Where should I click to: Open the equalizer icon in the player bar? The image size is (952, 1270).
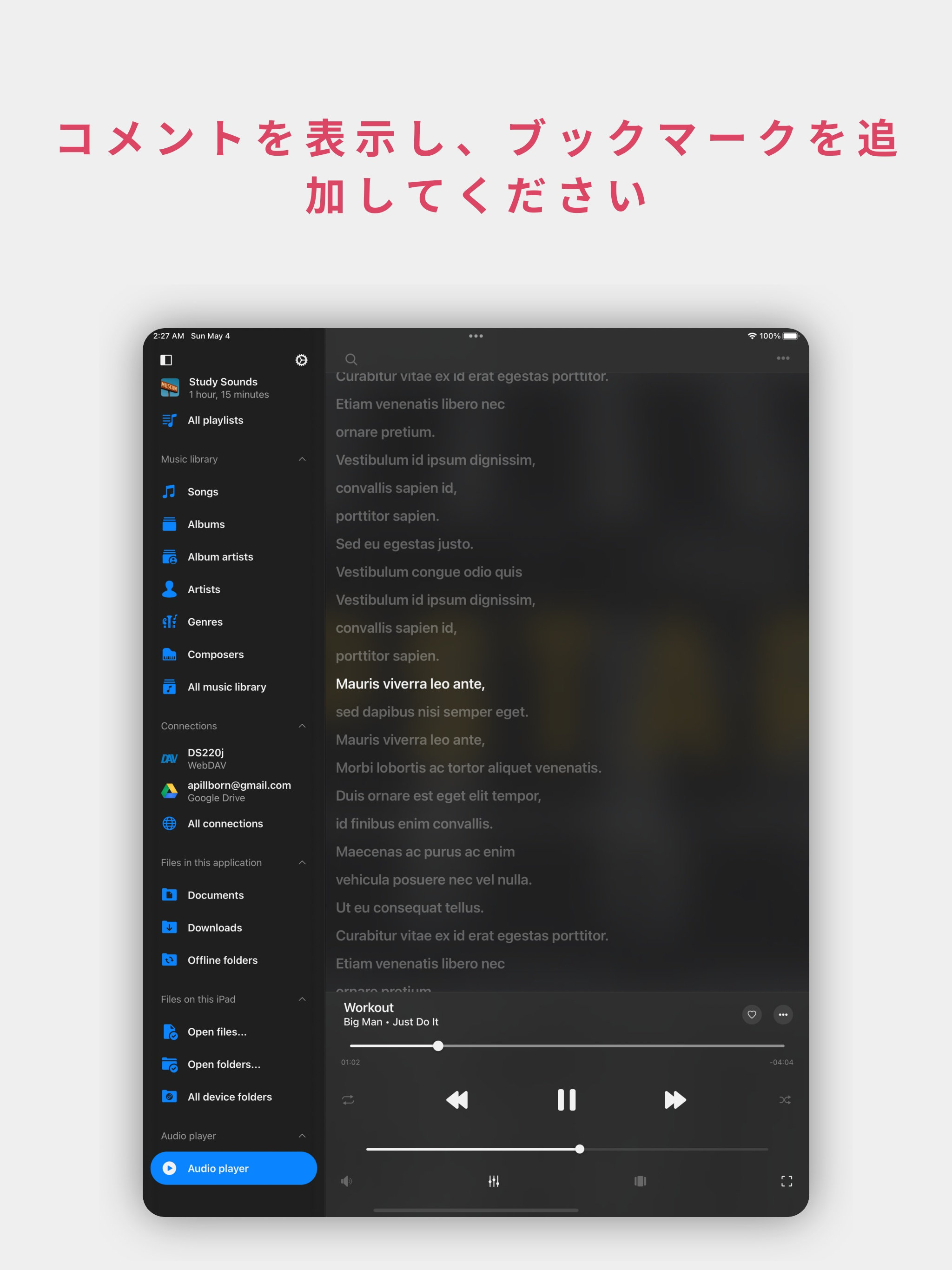(x=493, y=1181)
